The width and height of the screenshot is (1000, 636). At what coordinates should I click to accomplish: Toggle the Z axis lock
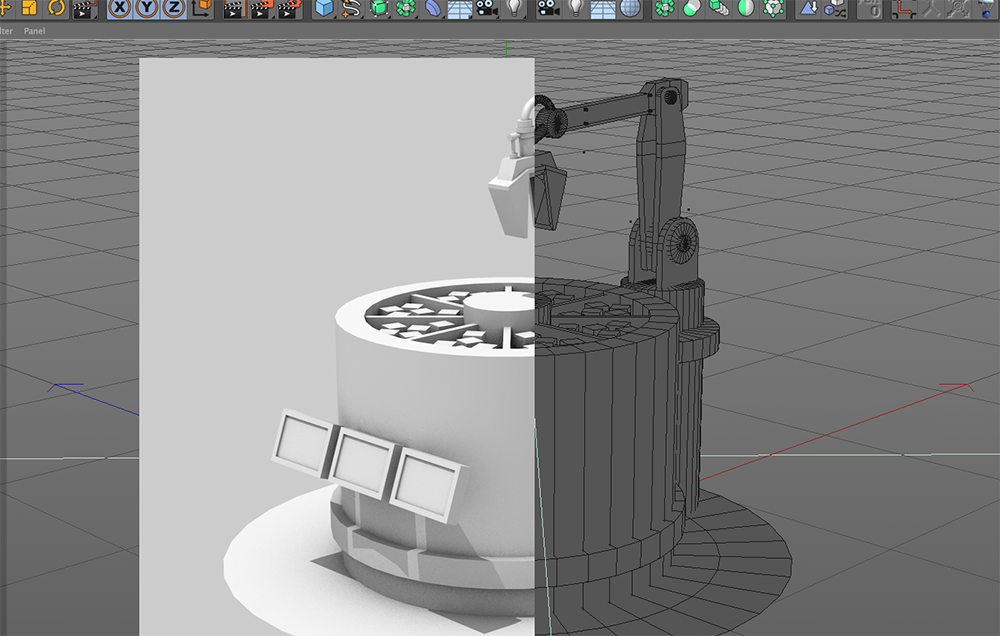173,8
